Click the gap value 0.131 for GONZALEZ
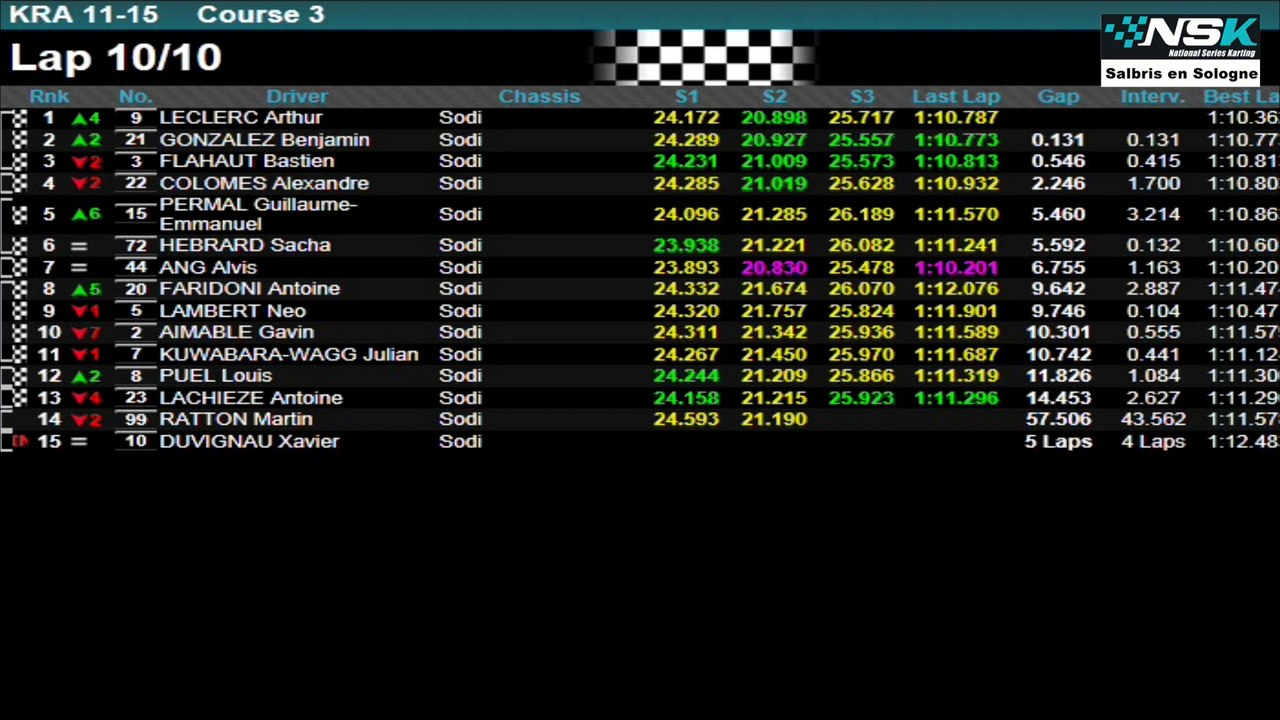Screen dimensions: 1280x720 tap(1058, 140)
